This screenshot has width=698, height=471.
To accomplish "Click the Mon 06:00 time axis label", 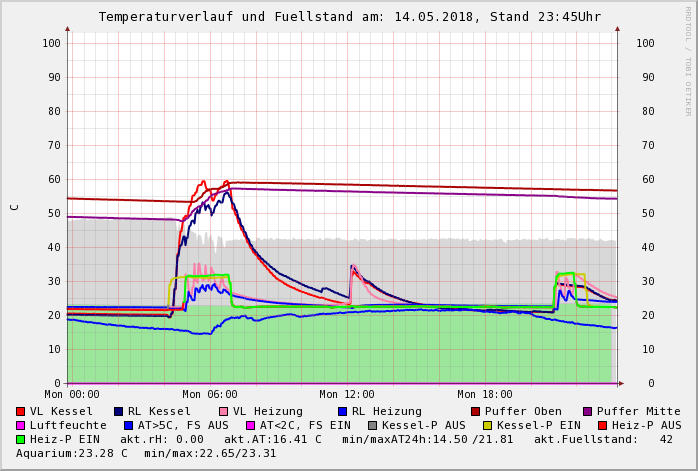I will coord(210,395).
